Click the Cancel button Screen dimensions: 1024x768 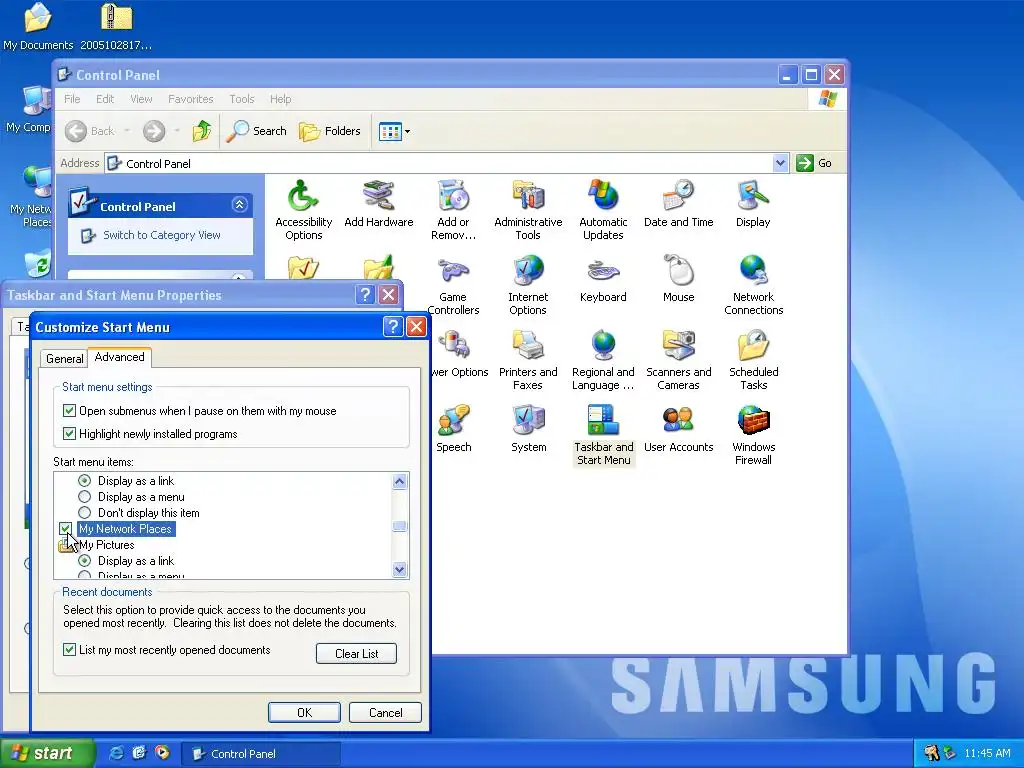tap(385, 712)
